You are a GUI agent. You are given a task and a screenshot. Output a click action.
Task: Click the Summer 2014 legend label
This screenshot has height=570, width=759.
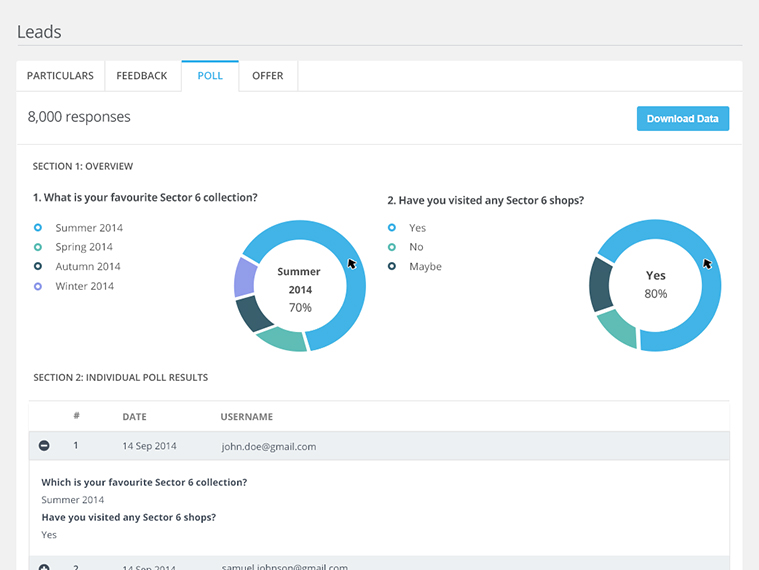(x=89, y=228)
